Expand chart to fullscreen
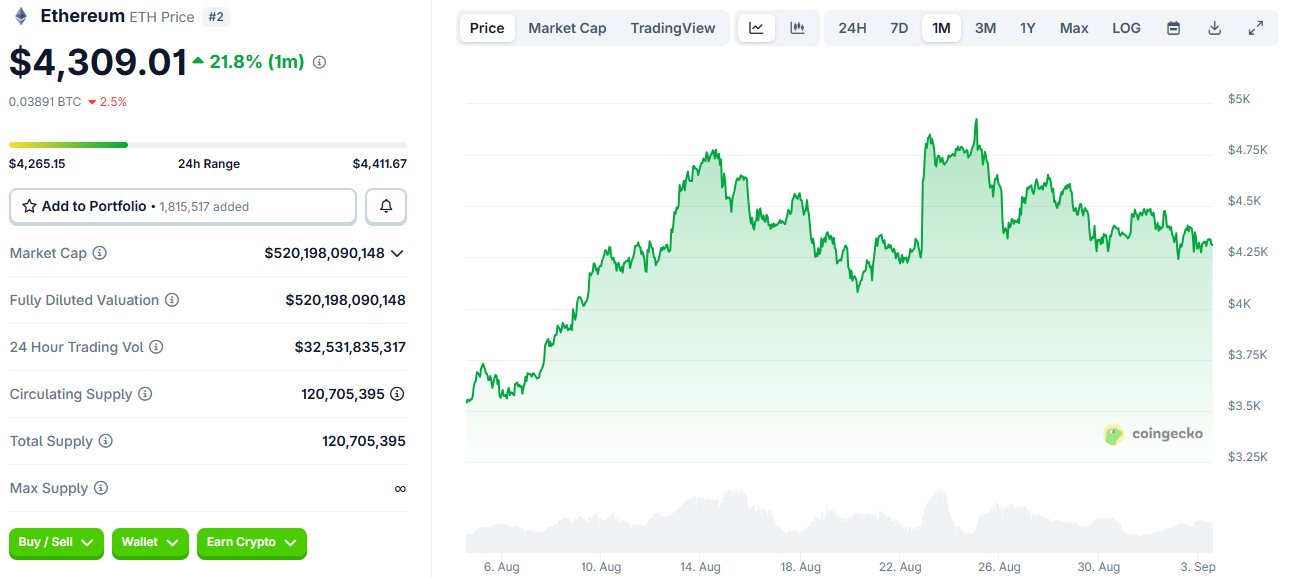 [1256, 28]
